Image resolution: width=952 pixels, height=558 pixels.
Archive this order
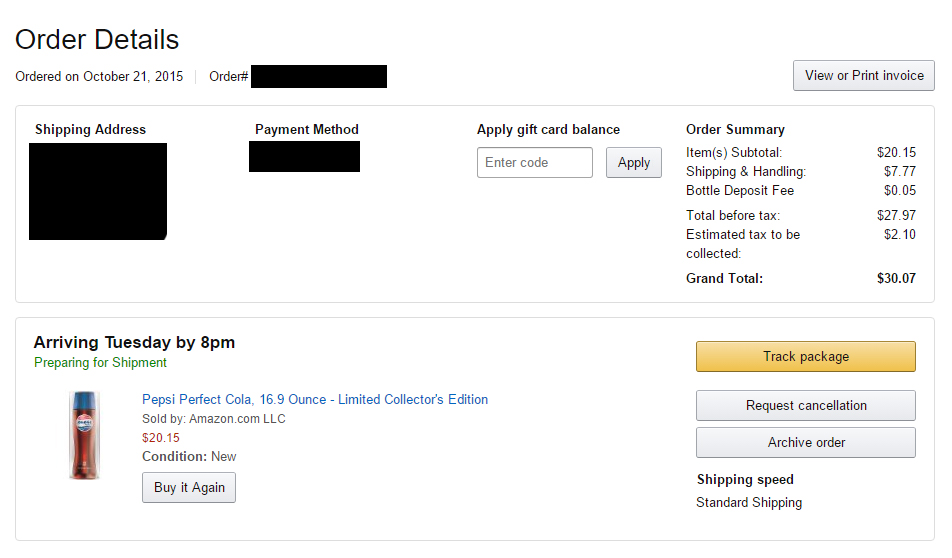pyautogui.click(x=806, y=443)
